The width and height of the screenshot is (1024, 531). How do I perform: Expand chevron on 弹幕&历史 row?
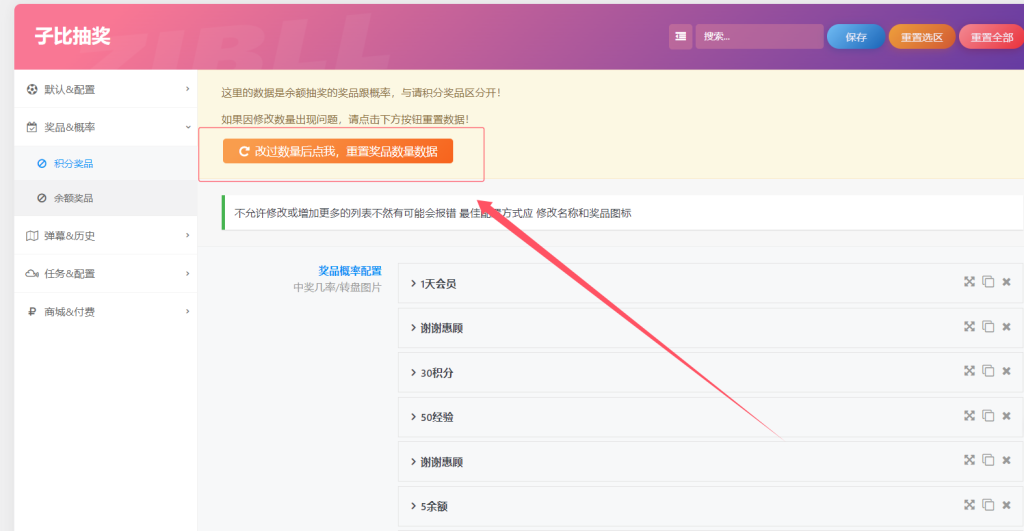tap(187, 235)
